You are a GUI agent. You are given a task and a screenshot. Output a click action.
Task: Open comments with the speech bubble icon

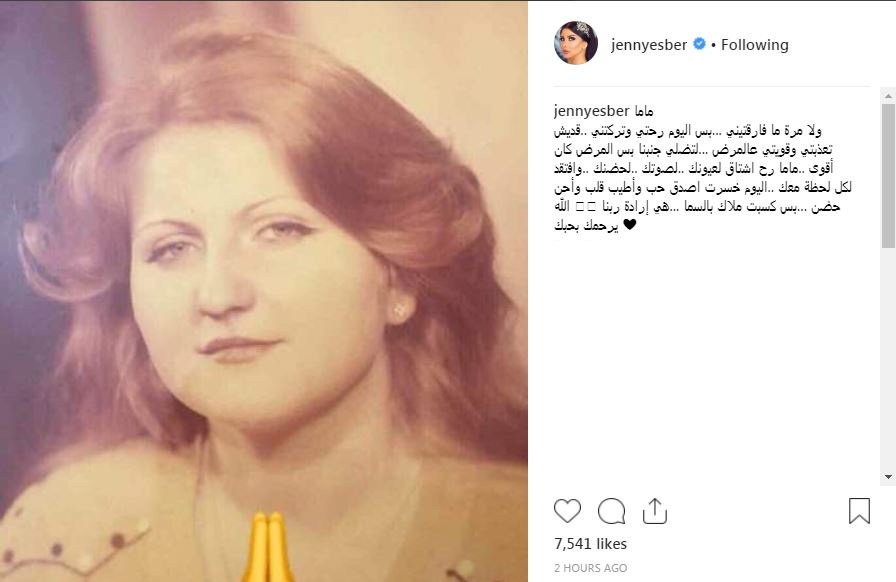click(x=611, y=511)
